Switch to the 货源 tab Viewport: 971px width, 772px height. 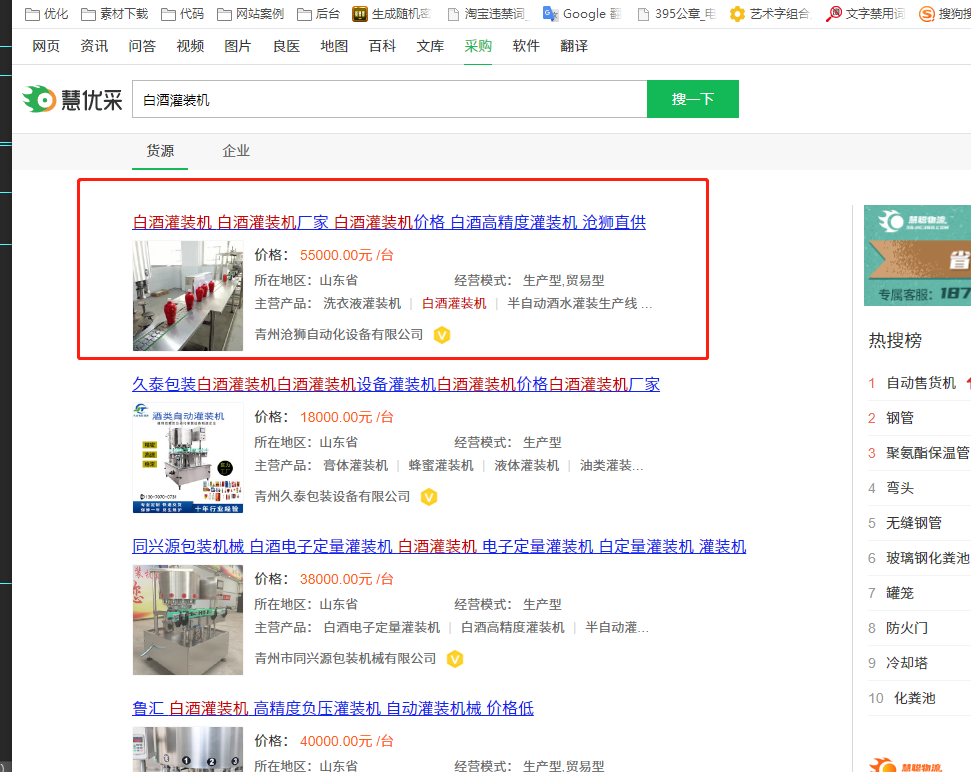160,151
